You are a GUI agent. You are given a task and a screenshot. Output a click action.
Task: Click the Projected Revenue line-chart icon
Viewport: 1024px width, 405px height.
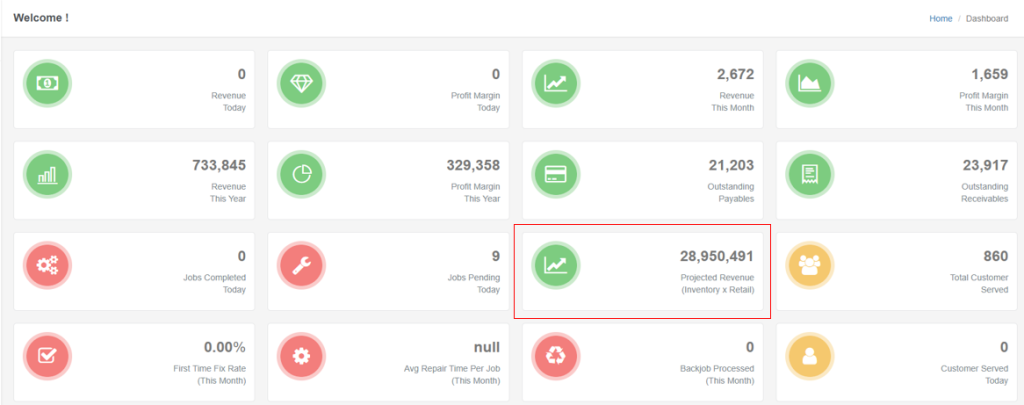pos(555,265)
